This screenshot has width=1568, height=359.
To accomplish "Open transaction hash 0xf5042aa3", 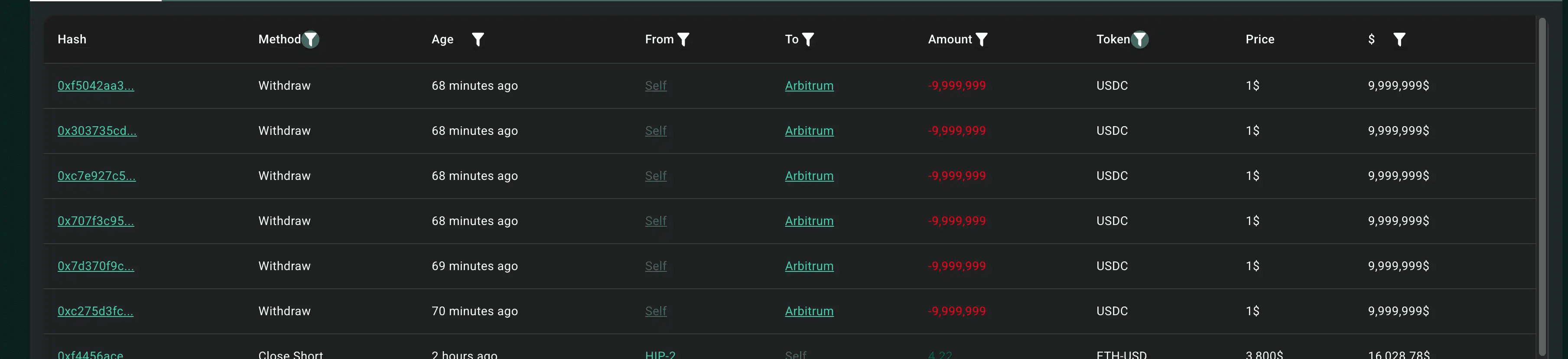I will point(96,86).
